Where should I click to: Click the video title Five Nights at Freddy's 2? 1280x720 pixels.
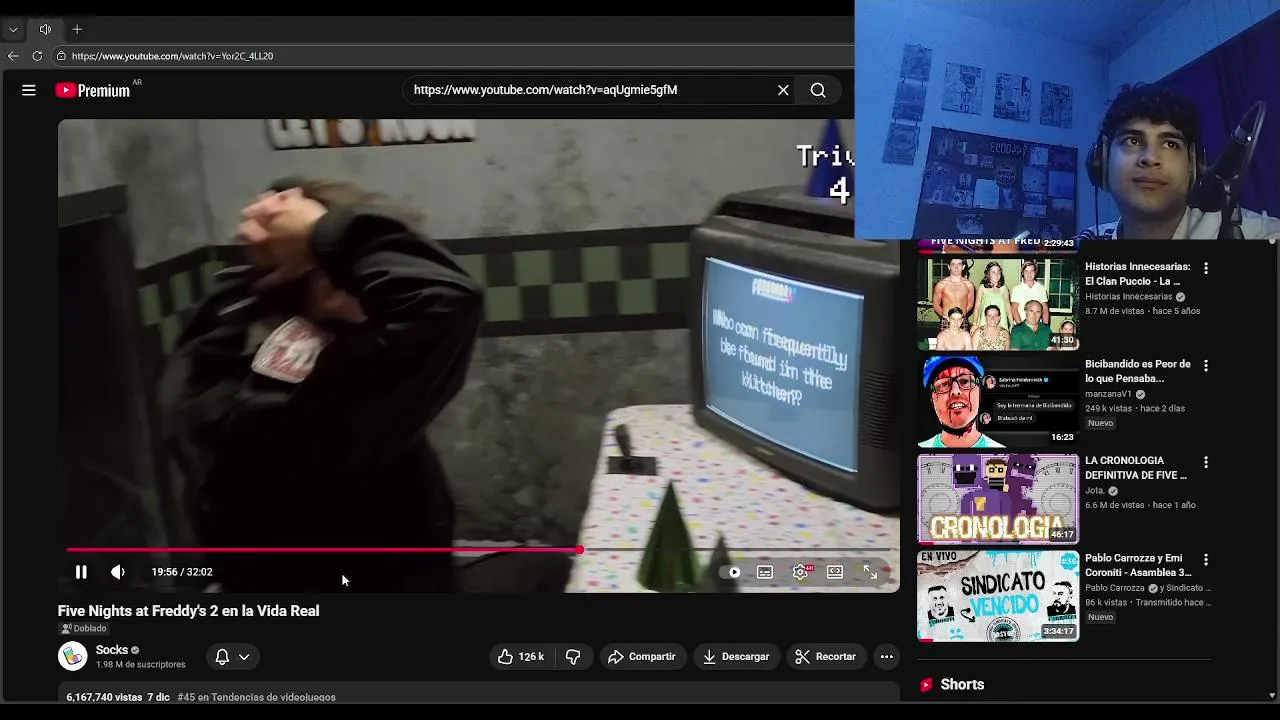pos(189,610)
